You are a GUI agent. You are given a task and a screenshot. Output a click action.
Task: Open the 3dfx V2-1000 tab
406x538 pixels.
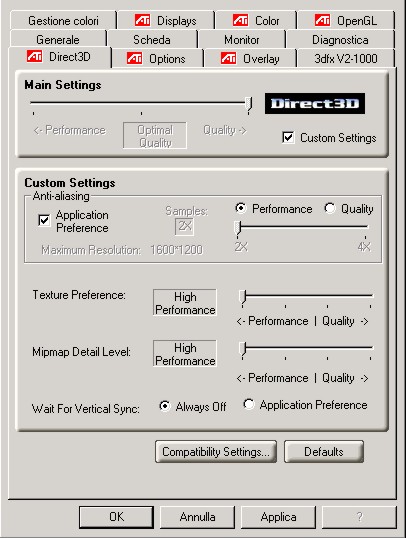pos(346,58)
